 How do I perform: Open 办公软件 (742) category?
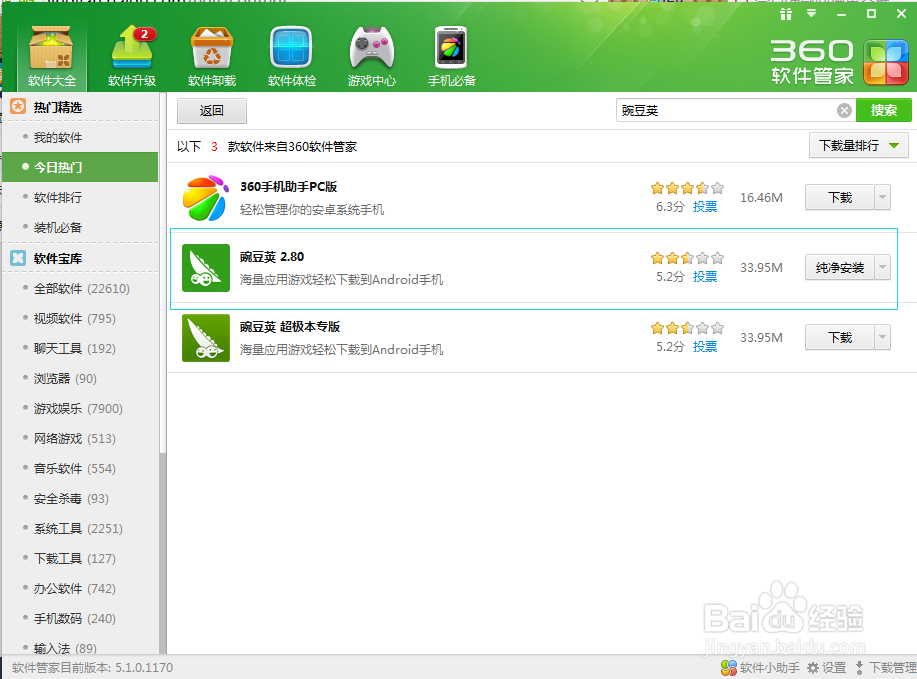(80, 588)
